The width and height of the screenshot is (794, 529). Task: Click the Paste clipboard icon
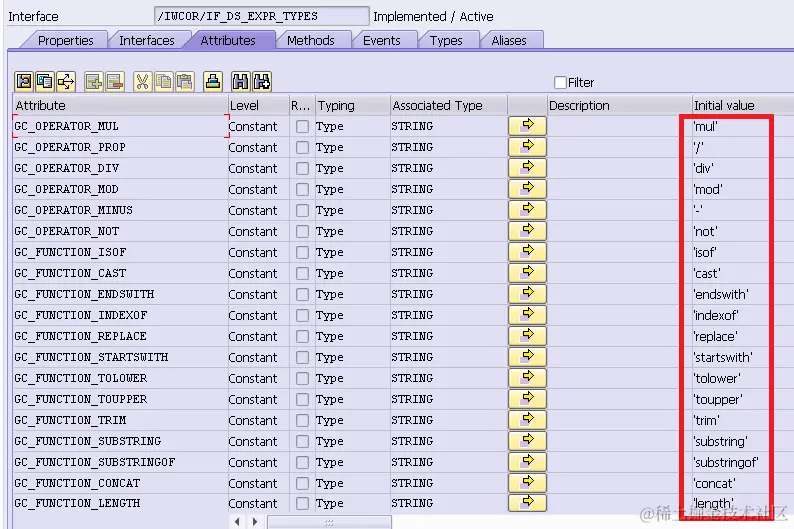(x=185, y=82)
